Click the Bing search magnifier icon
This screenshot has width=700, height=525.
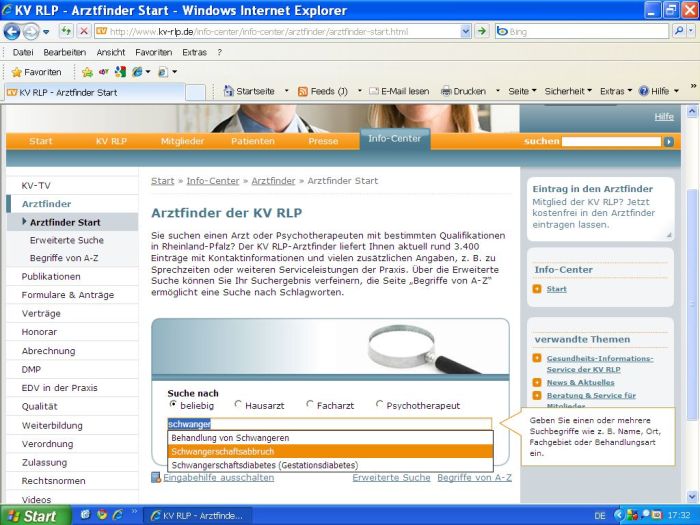click(x=679, y=31)
